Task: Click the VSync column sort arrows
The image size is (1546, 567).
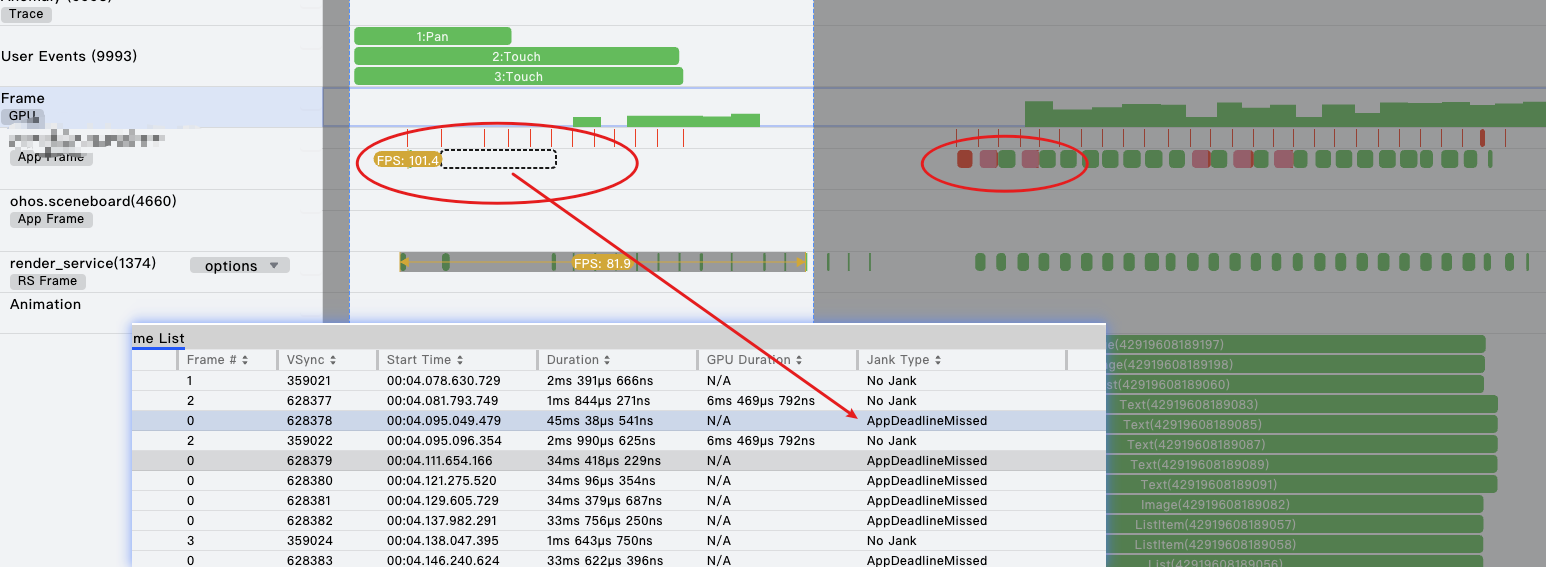Action: (x=332, y=360)
